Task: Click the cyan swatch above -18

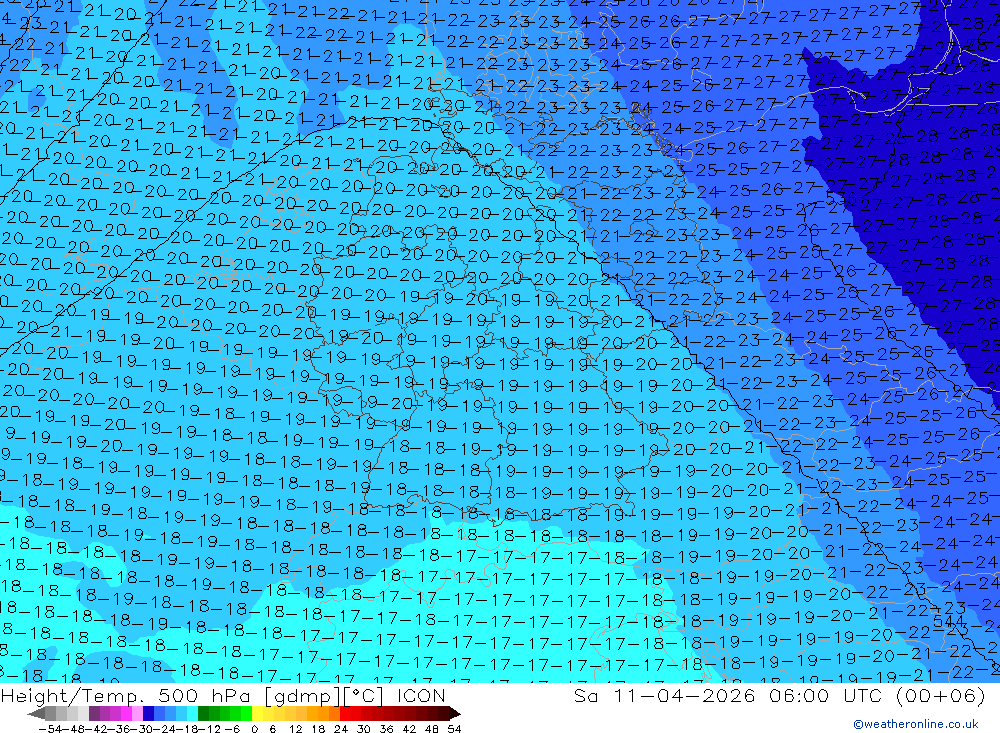Action: click(192, 713)
